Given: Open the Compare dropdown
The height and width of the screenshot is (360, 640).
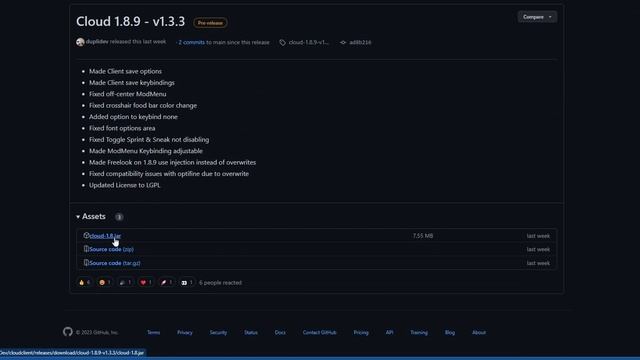Looking at the screenshot, I should pos(537,17).
